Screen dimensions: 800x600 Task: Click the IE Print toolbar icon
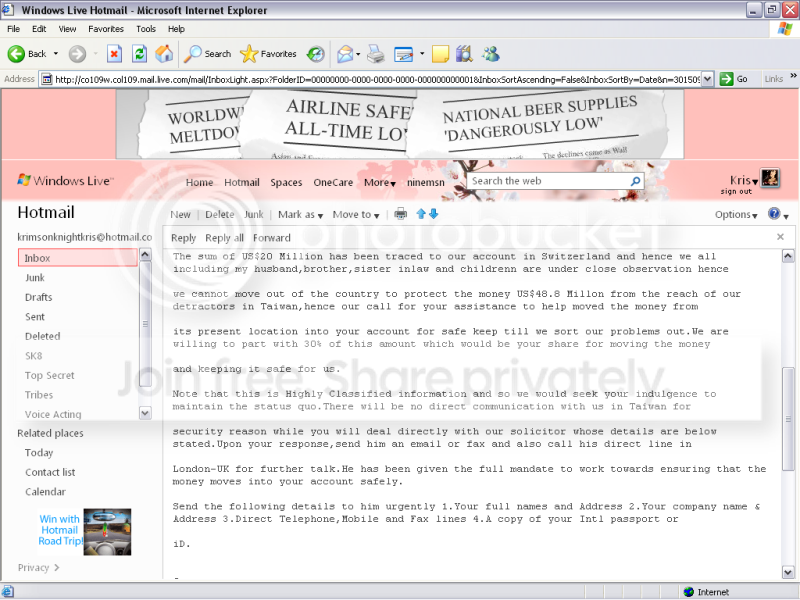[376, 54]
